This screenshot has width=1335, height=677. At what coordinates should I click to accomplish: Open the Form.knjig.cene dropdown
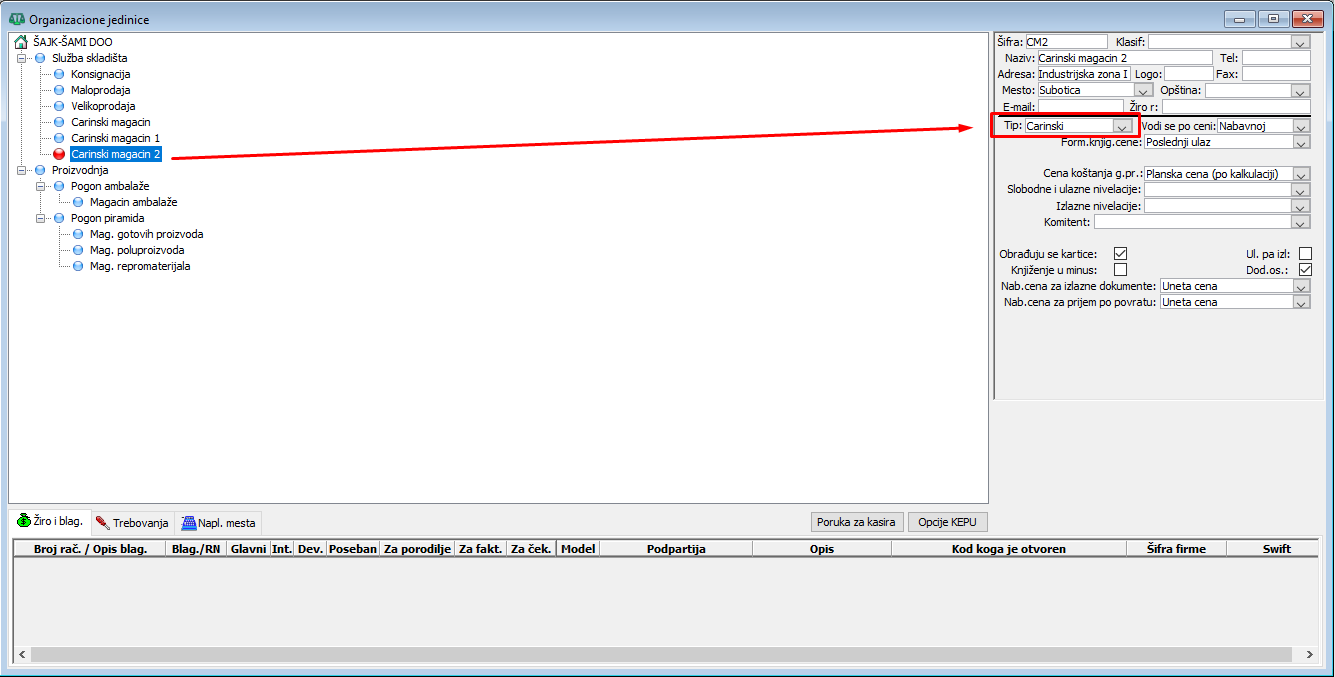[x=1300, y=142]
